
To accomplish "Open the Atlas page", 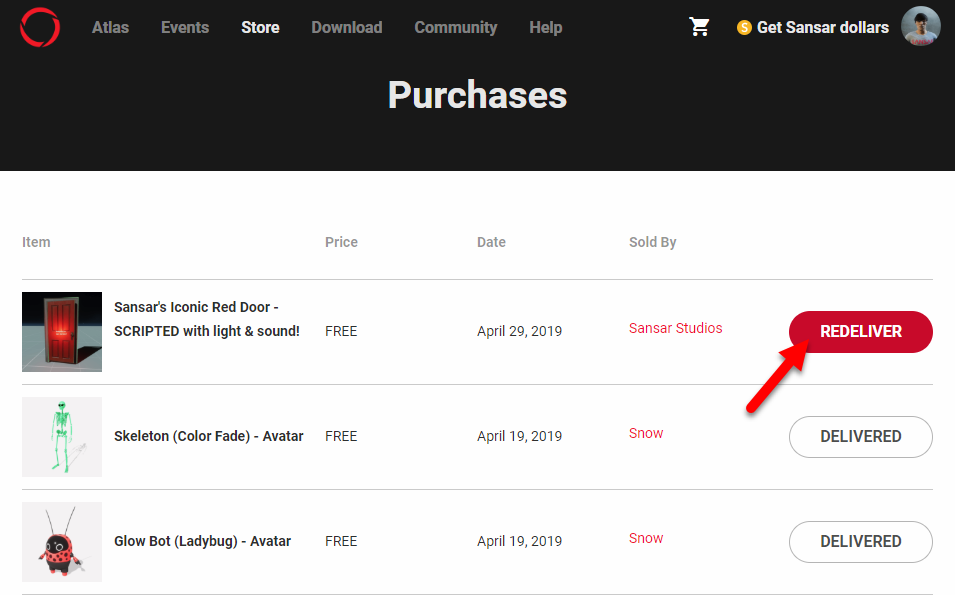I will (110, 27).
